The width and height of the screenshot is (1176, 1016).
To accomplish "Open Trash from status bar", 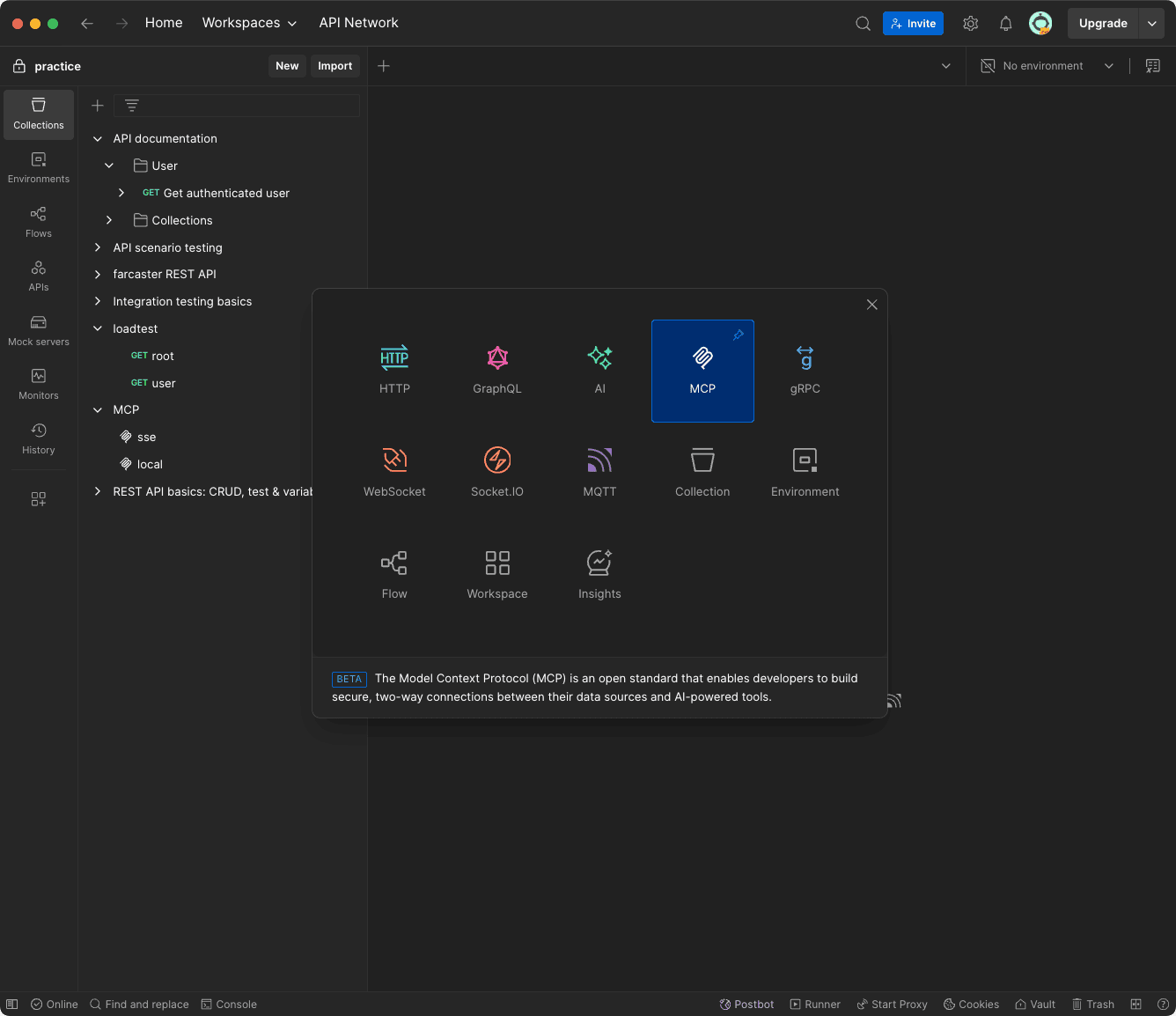I will click(x=1092, y=1005).
